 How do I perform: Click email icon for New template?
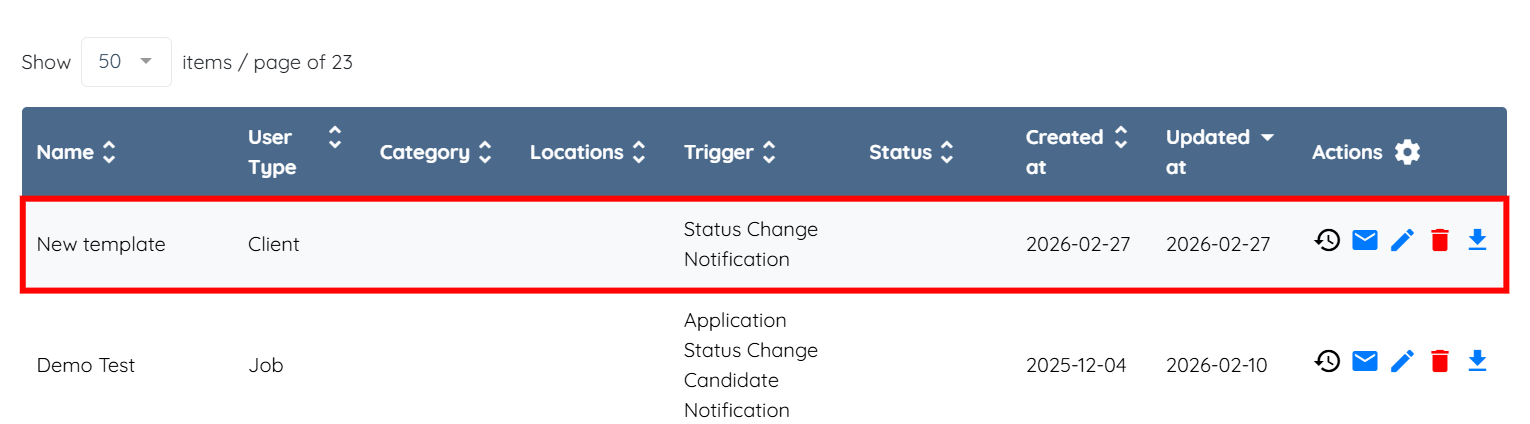point(1365,240)
